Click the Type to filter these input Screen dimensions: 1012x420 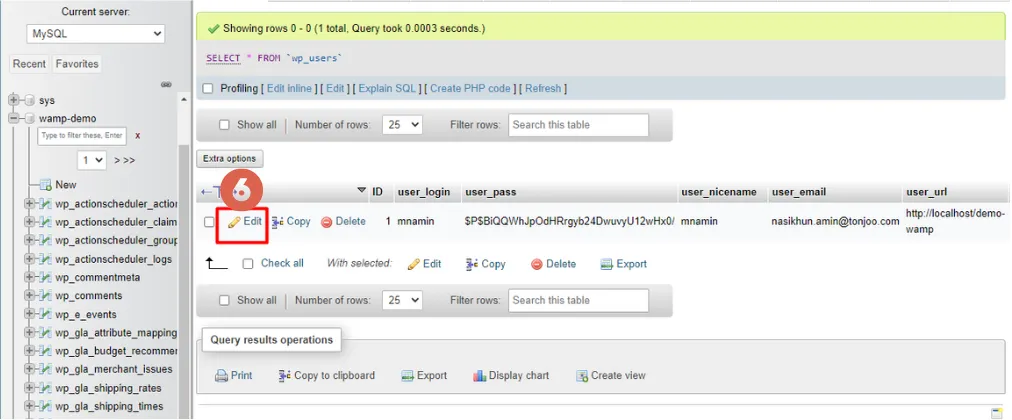(x=82, y=135)
